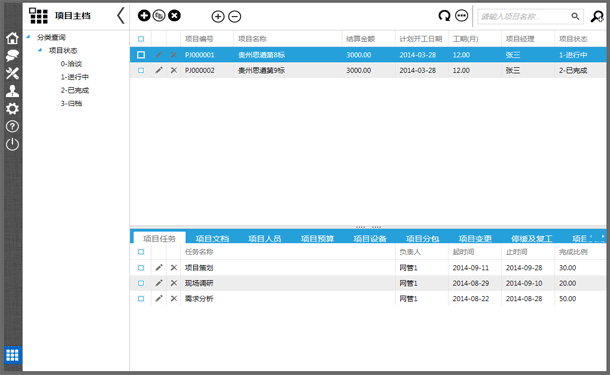Select the cell PJ000002

tap(200, 70)
